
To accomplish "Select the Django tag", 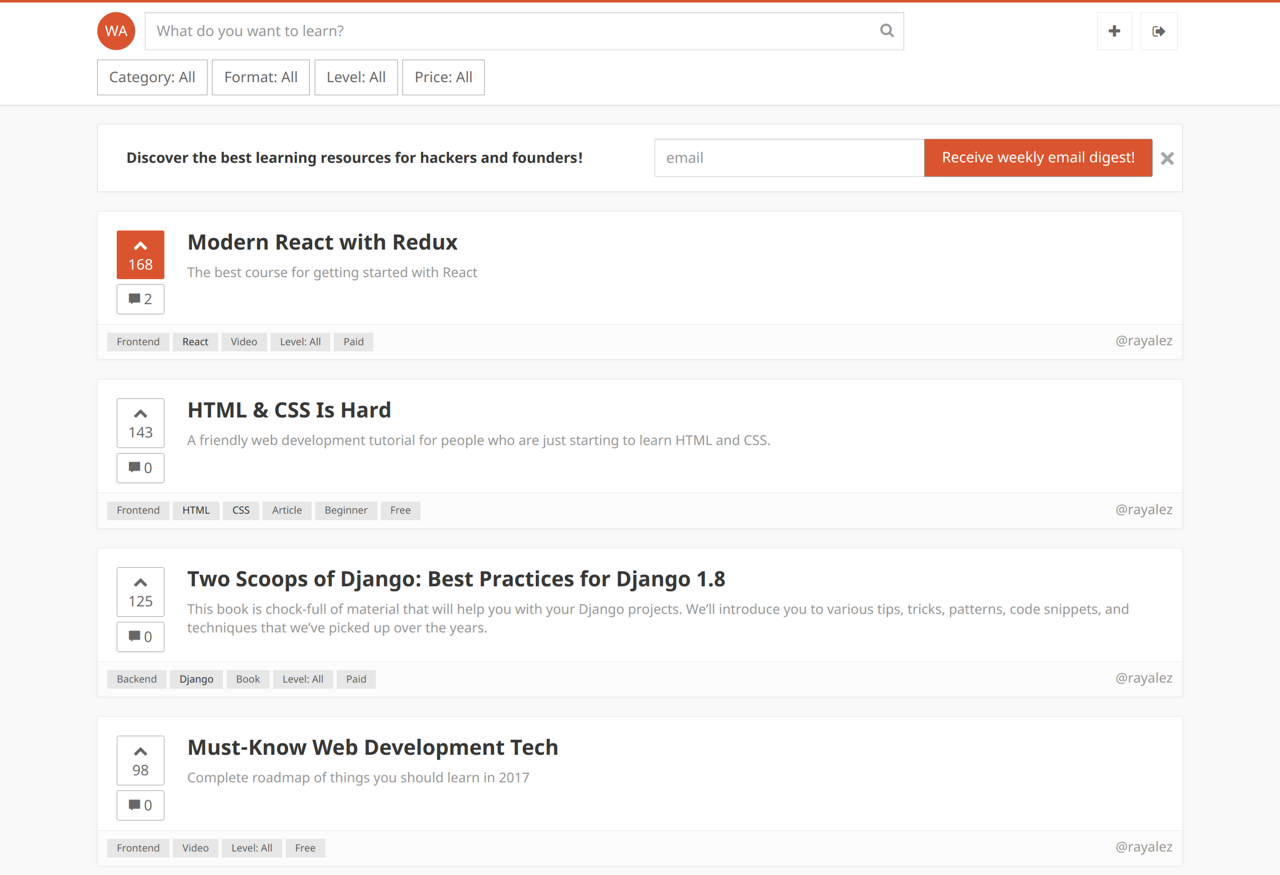I will [x=196, y=679].
